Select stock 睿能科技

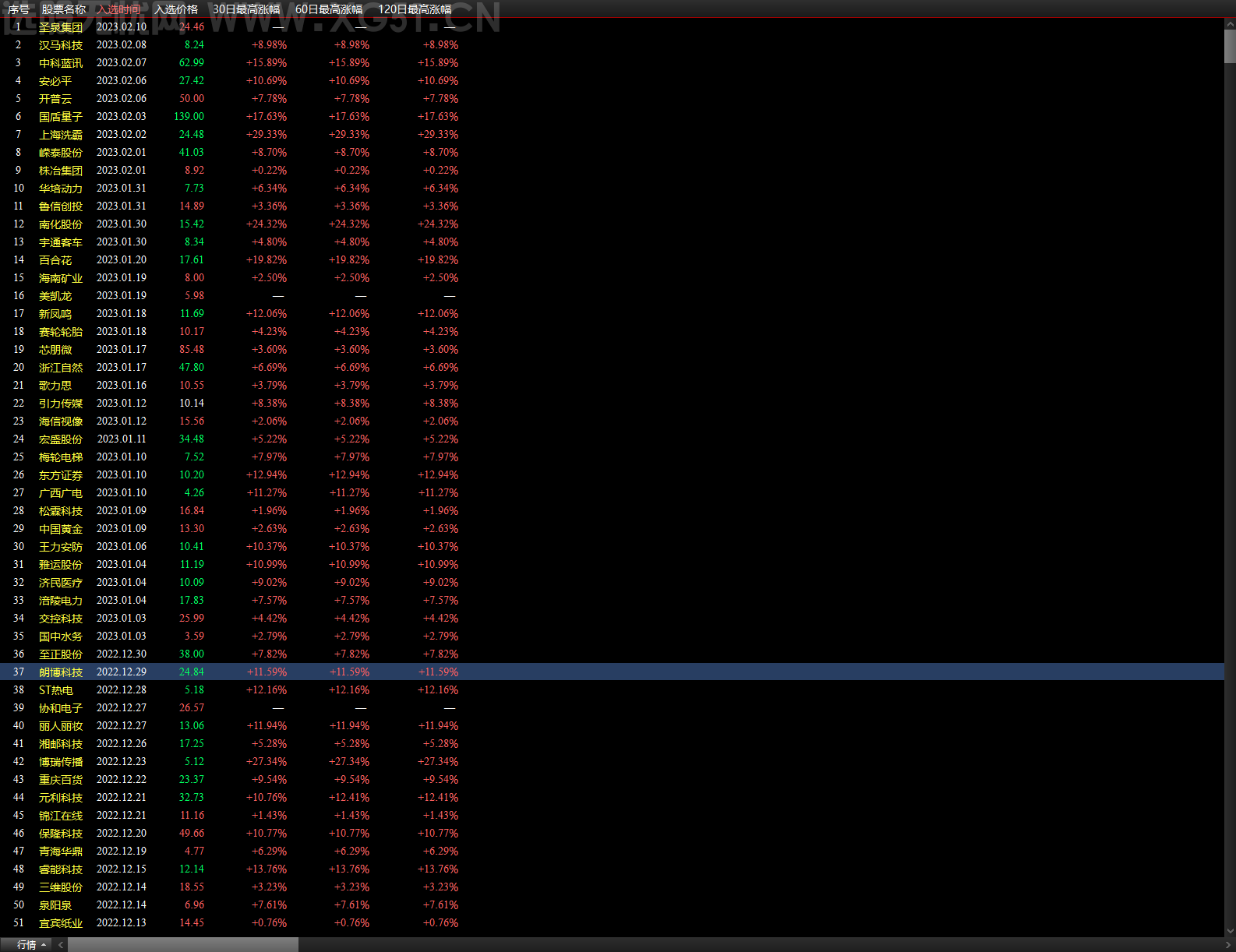click(61, 869)
